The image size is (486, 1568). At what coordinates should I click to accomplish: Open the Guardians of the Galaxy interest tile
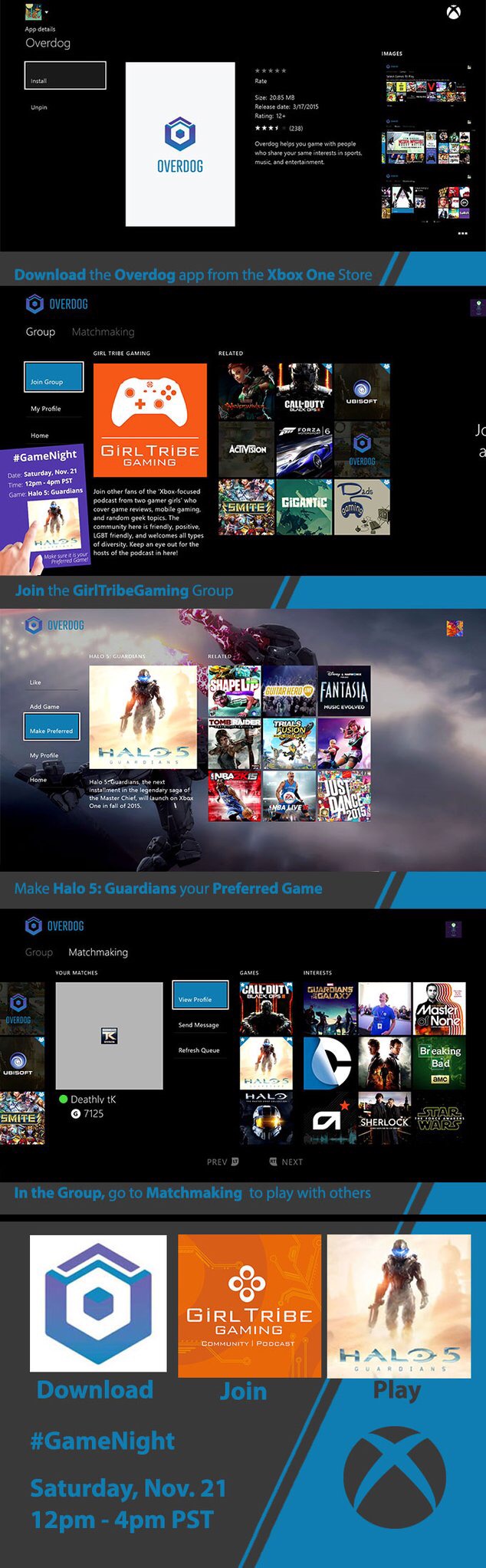pos(330,1008)
